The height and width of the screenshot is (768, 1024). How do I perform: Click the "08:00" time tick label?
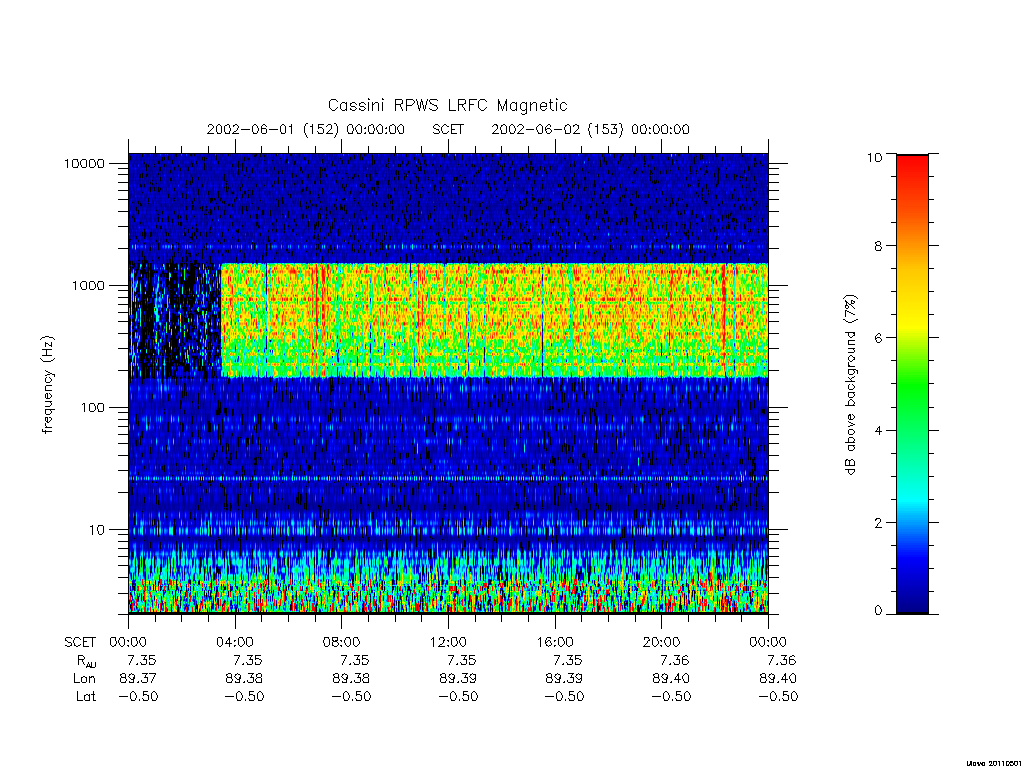coord(342,643)
